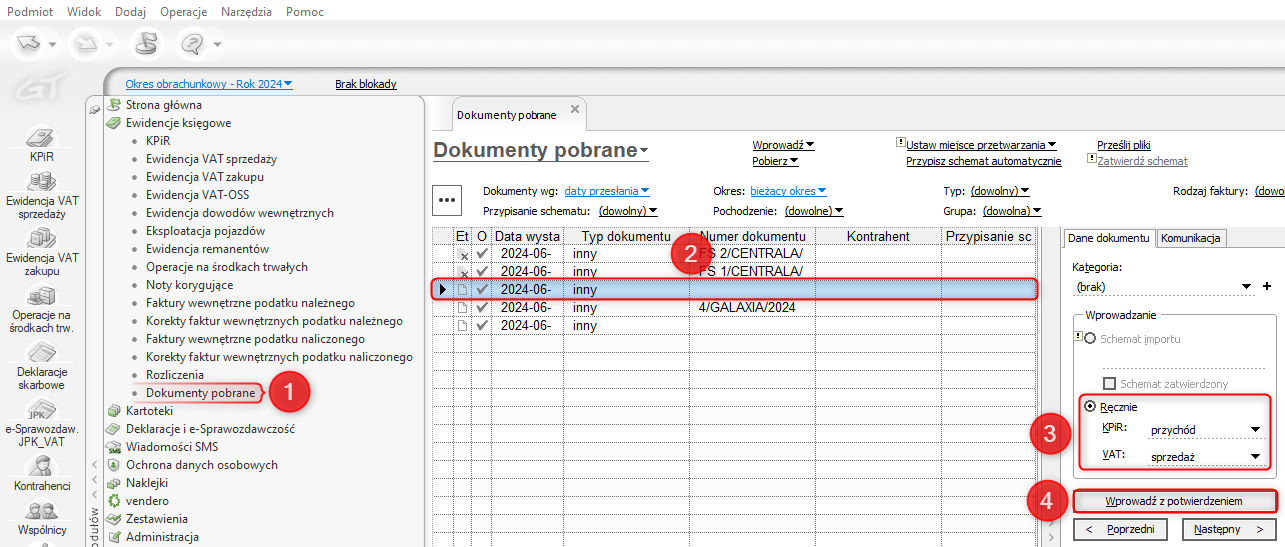This screenshot has height=547, width=1285.
Task: Select the Schemat importu radio button
Action: 1090,339
